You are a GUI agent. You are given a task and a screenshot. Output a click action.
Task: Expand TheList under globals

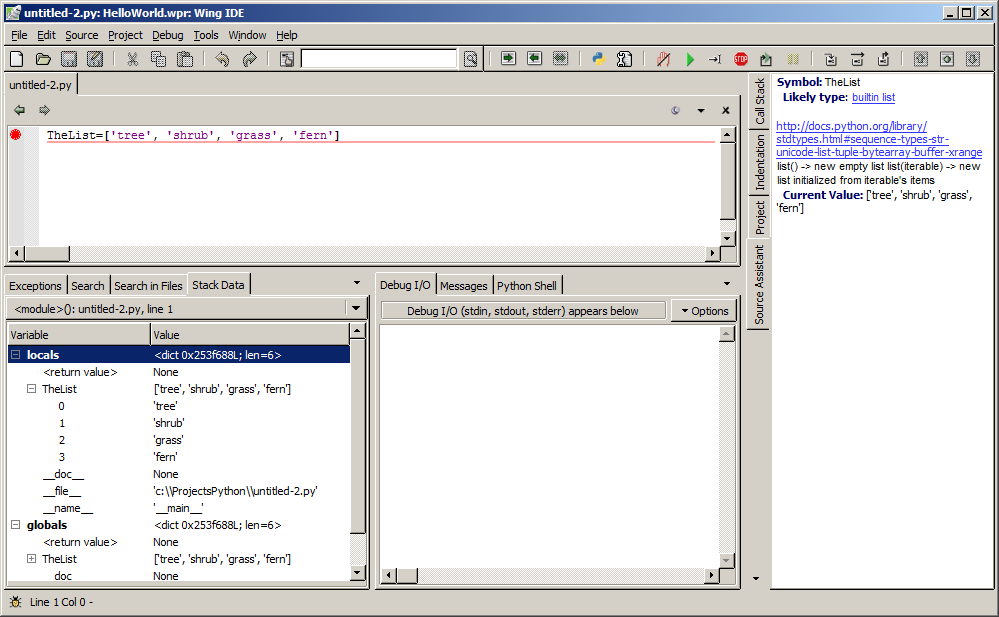tap(32, 559)
